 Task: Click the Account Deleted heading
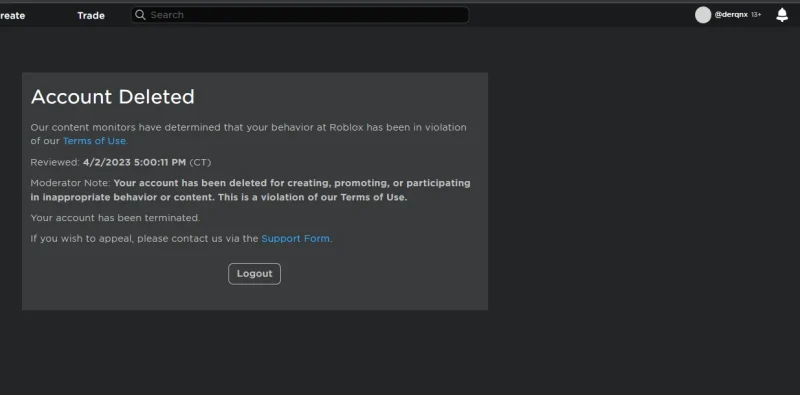113,97
